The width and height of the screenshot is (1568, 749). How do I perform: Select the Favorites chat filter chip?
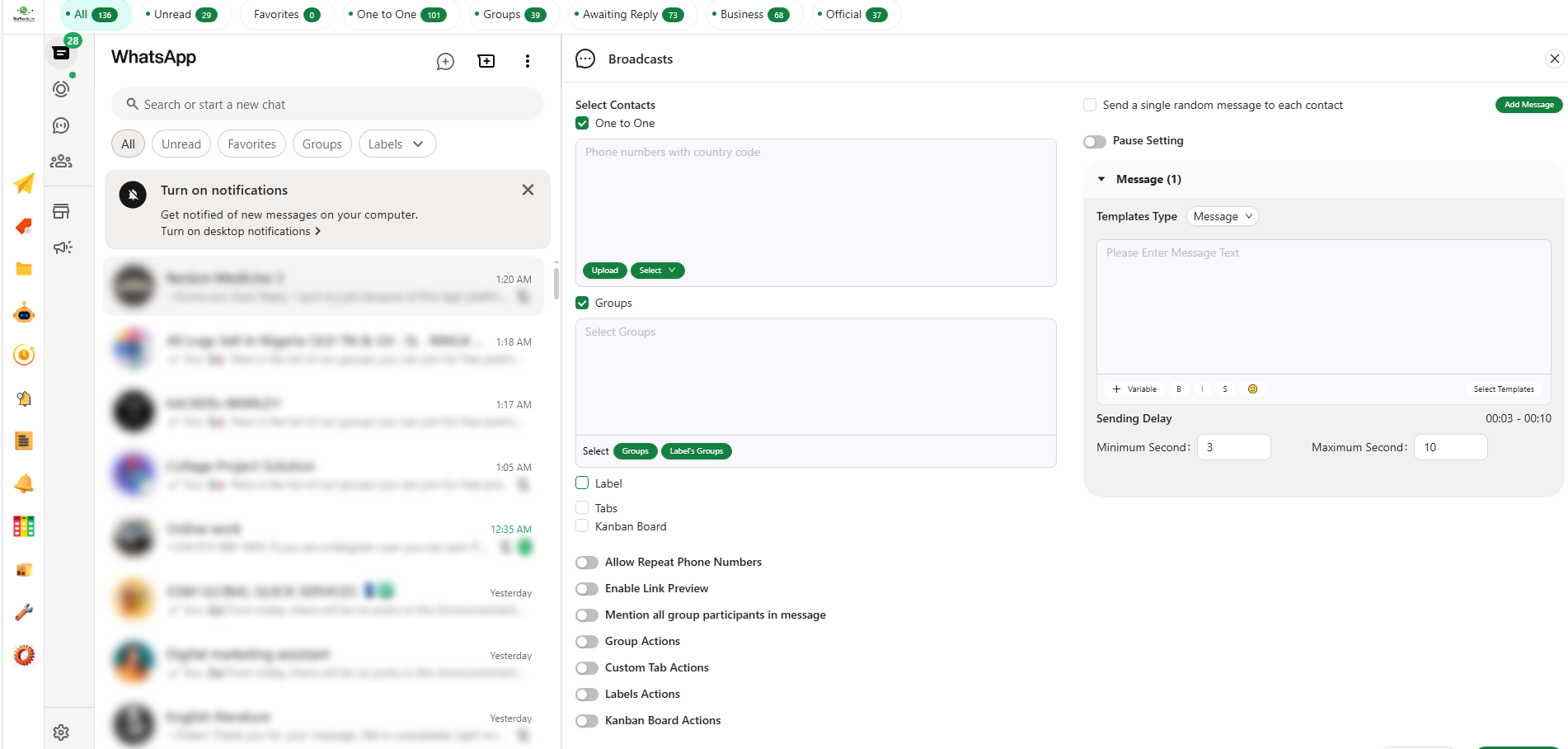251,144
